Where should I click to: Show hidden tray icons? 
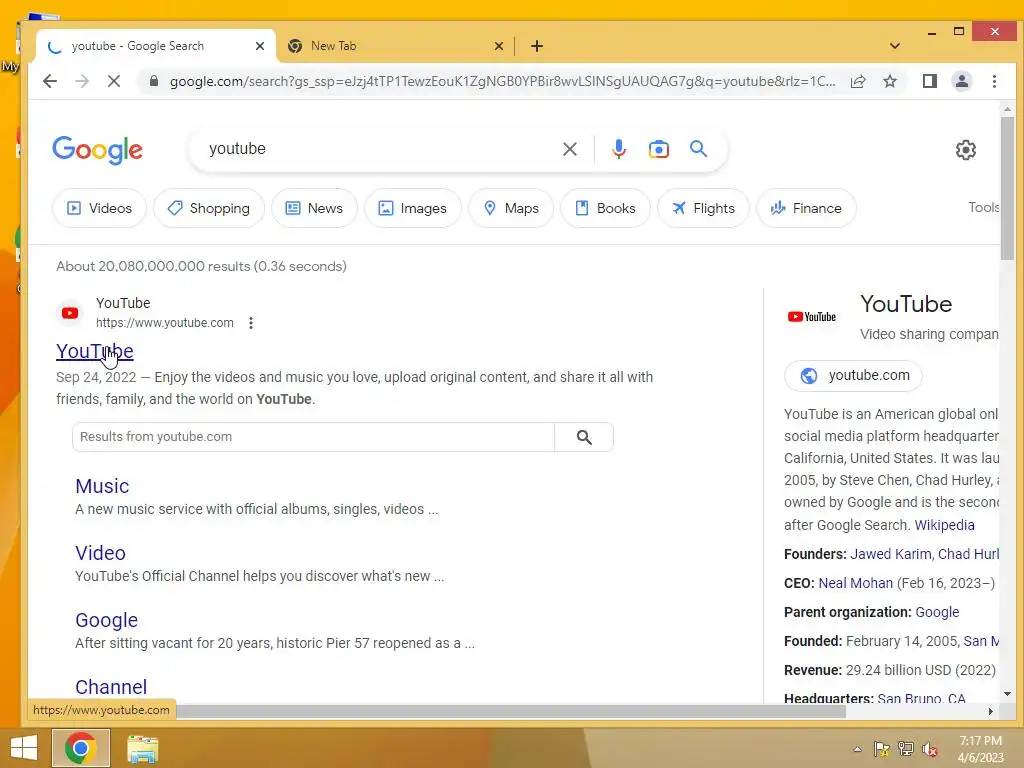coord(857,749)
